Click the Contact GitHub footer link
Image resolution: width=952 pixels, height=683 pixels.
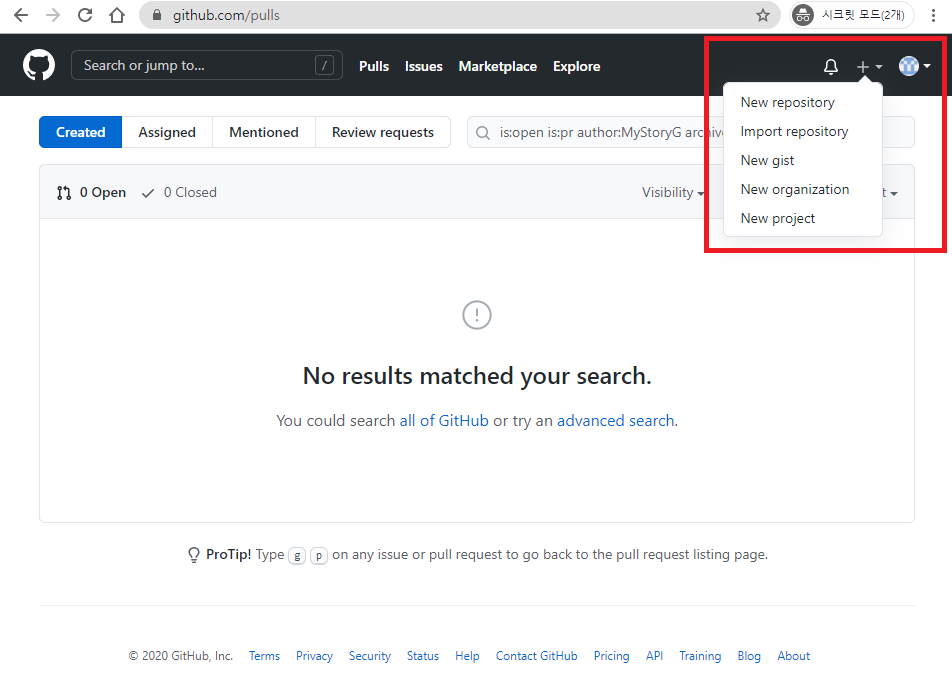536,656
